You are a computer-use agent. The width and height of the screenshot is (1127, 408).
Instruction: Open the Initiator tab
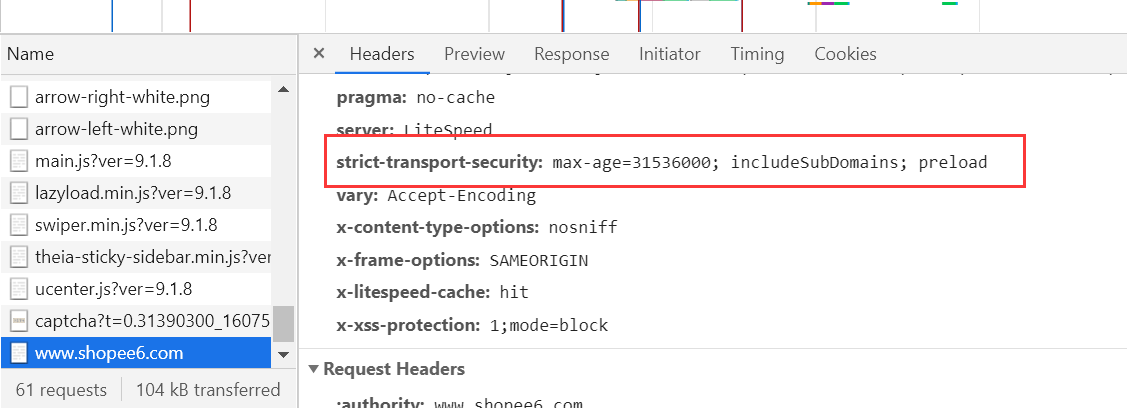670,54
